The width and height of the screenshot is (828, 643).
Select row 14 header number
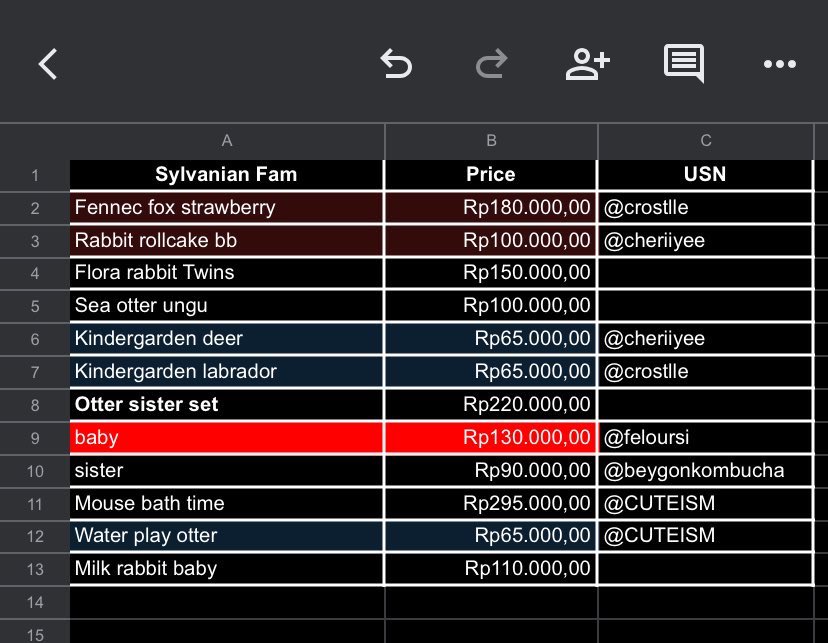pos(35,602)
